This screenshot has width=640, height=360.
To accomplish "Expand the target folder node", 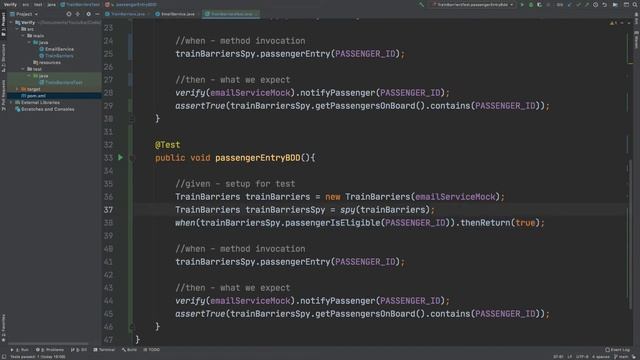I will pyautogui.click(x=18, y=89).
